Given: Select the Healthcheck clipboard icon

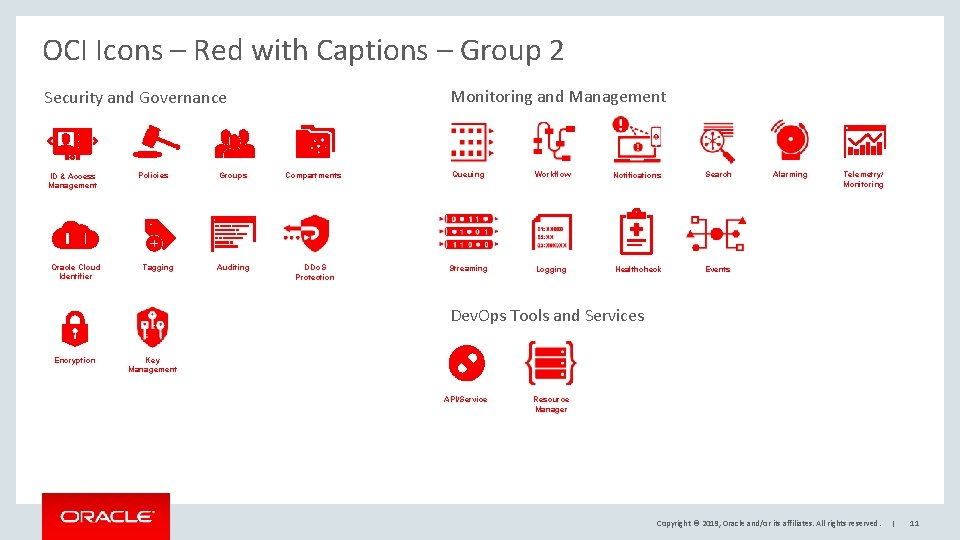Looking at the screenshot, I should [636, 232].
